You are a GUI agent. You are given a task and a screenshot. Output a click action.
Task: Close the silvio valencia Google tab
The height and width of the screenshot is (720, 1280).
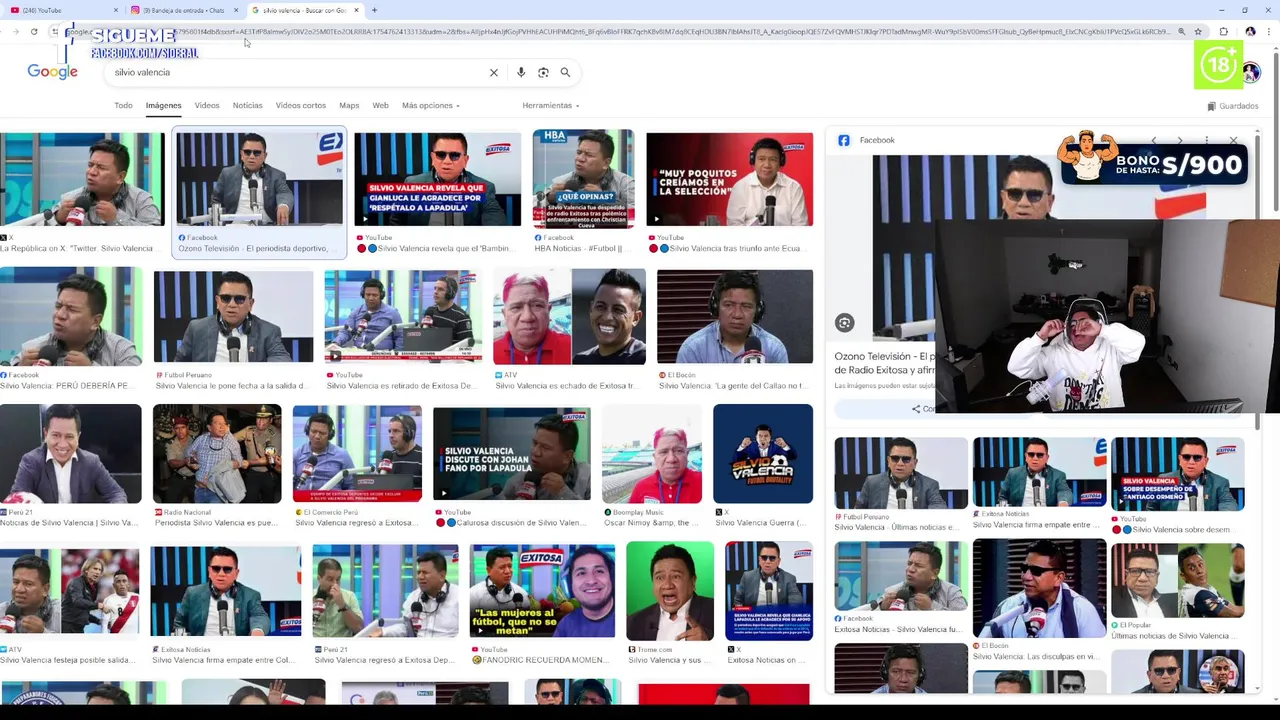(x=356, y=10)
